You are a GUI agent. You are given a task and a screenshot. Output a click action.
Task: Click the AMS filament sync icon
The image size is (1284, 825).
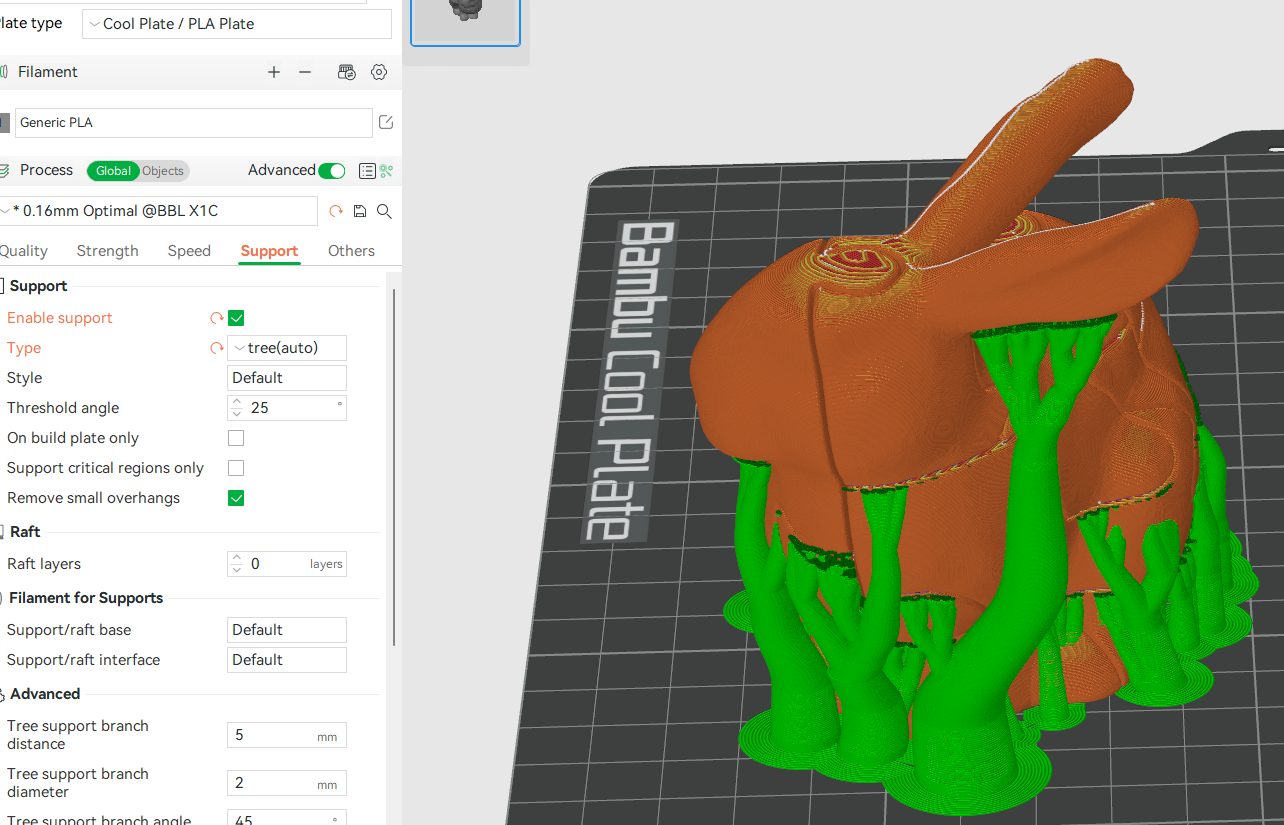point(347,72)
